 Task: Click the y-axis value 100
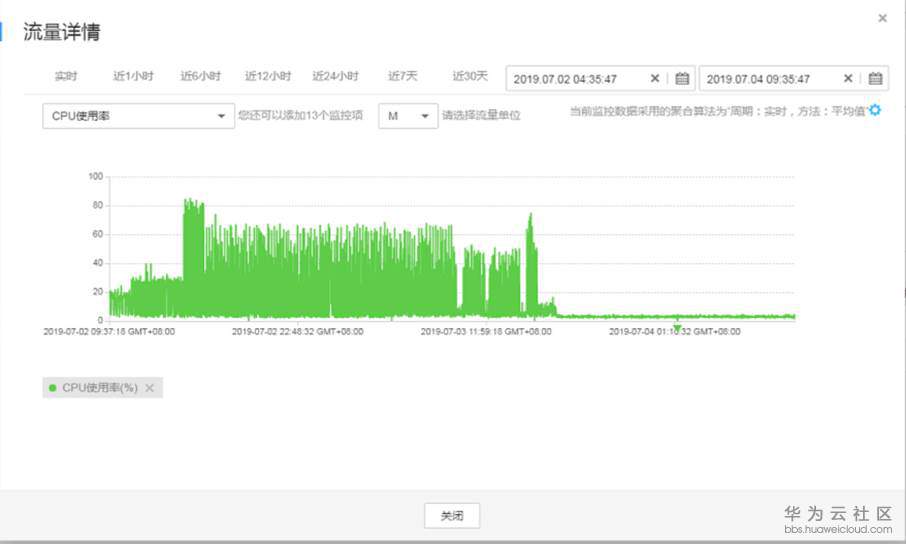(96, 176)
